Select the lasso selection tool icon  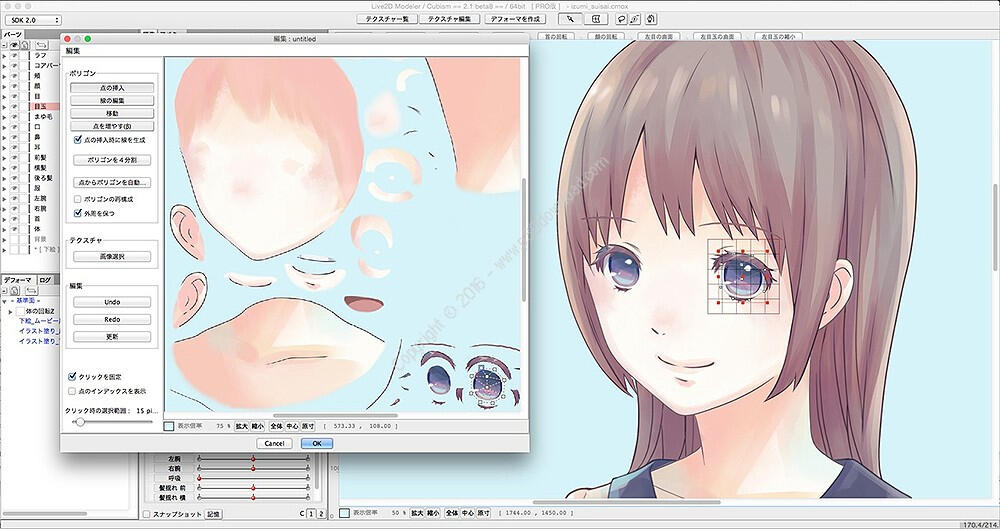622,19
